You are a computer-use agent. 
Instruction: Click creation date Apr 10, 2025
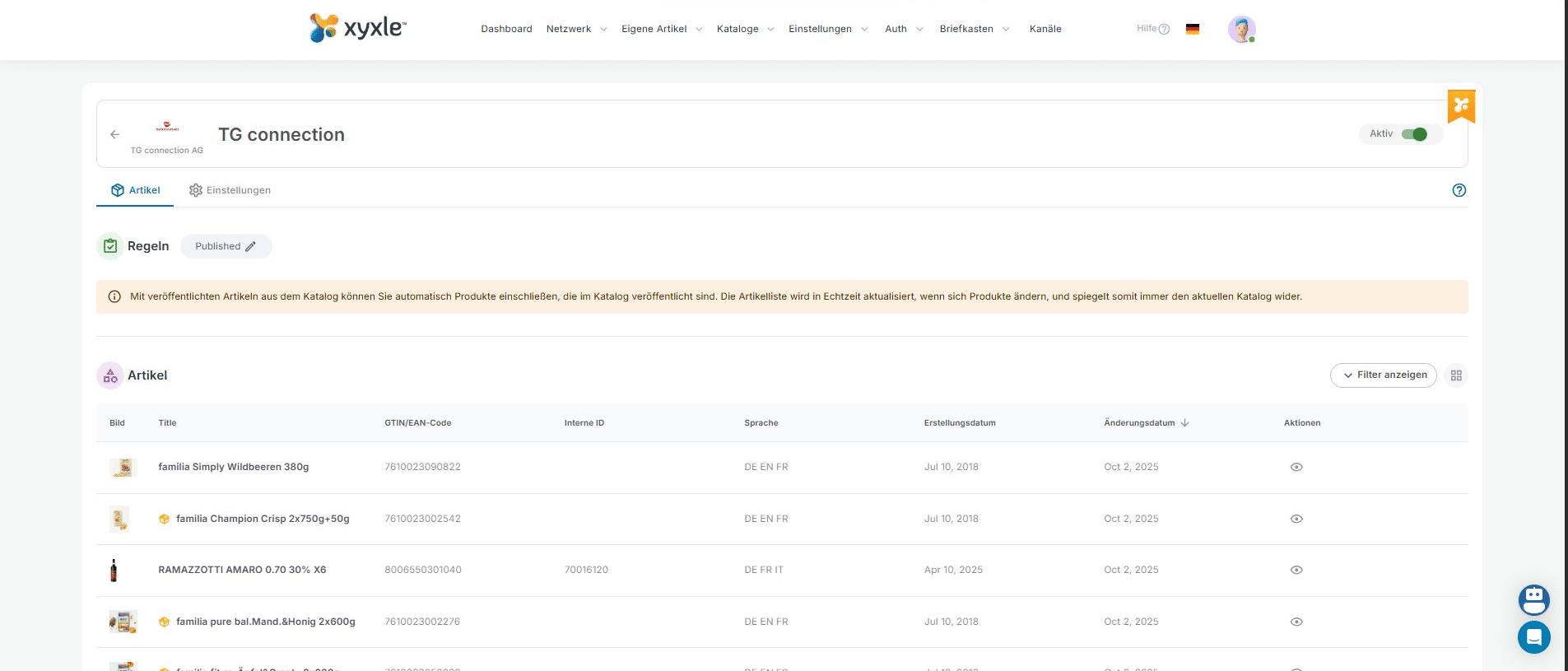tap(953, 570)
